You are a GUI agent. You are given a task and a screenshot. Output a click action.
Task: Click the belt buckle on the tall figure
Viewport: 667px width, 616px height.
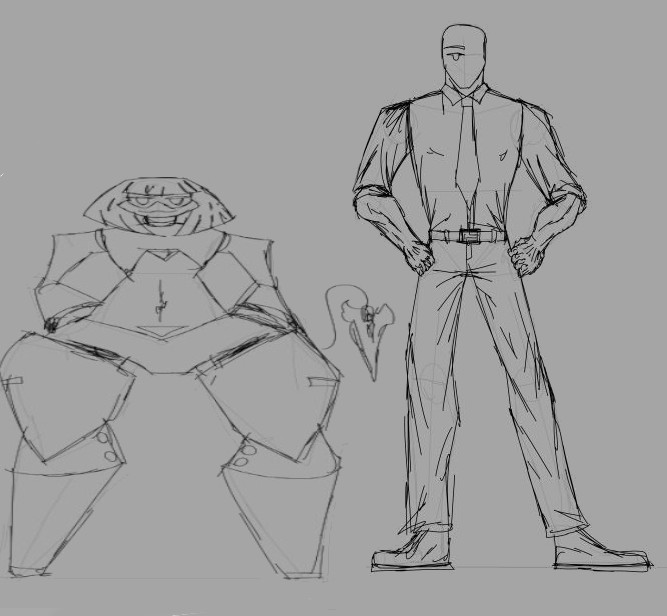tap(469, 236)
